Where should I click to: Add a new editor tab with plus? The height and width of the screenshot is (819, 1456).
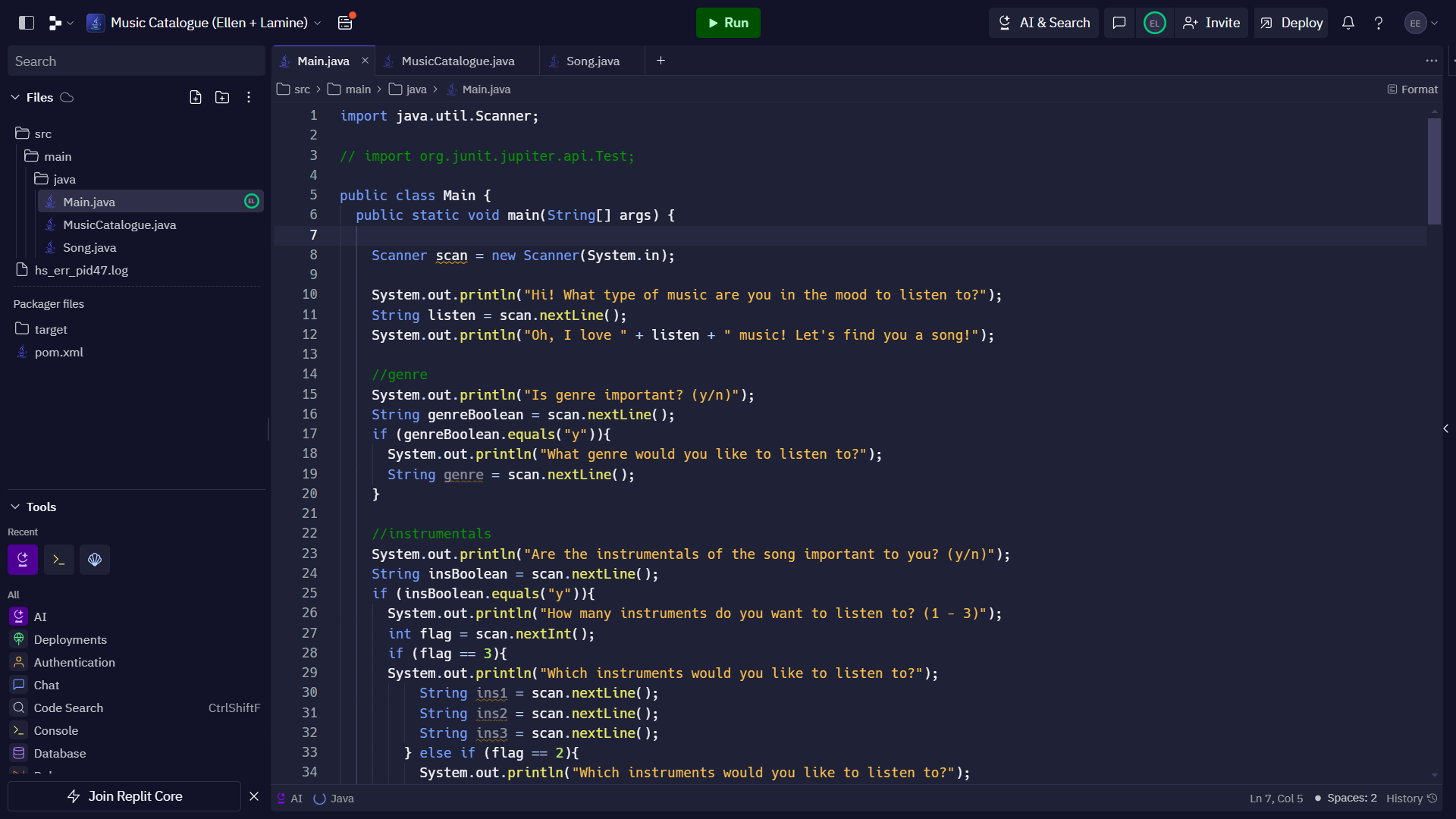[x=661, y=61]
